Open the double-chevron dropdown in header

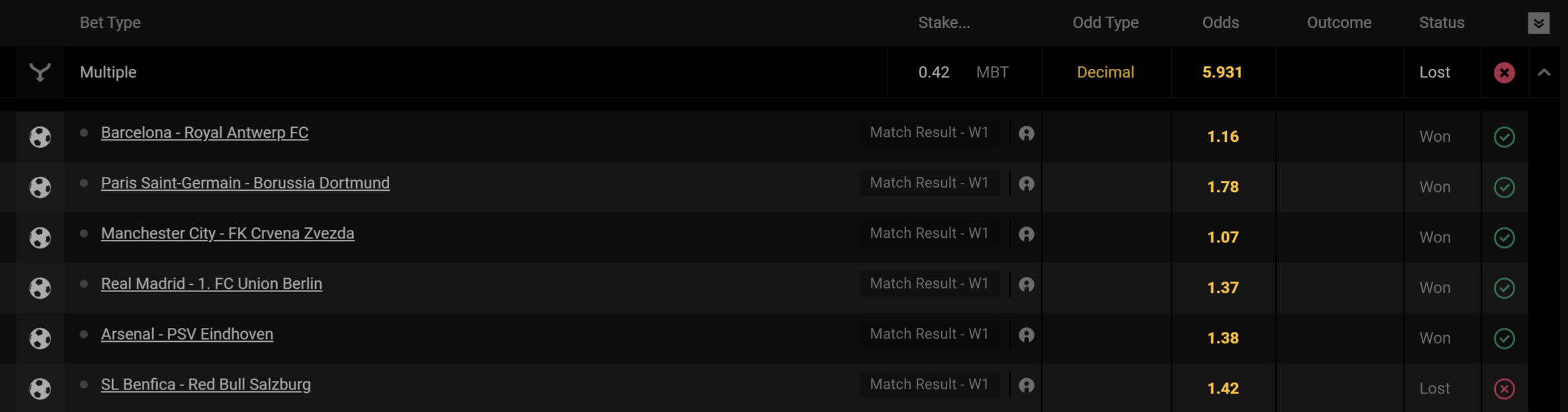click(1539, 23)
